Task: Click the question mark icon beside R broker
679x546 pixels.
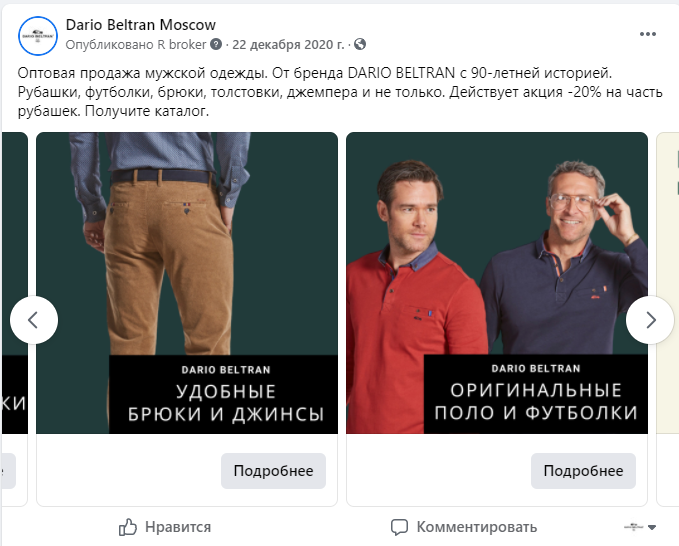Action: tap(216, 45)
